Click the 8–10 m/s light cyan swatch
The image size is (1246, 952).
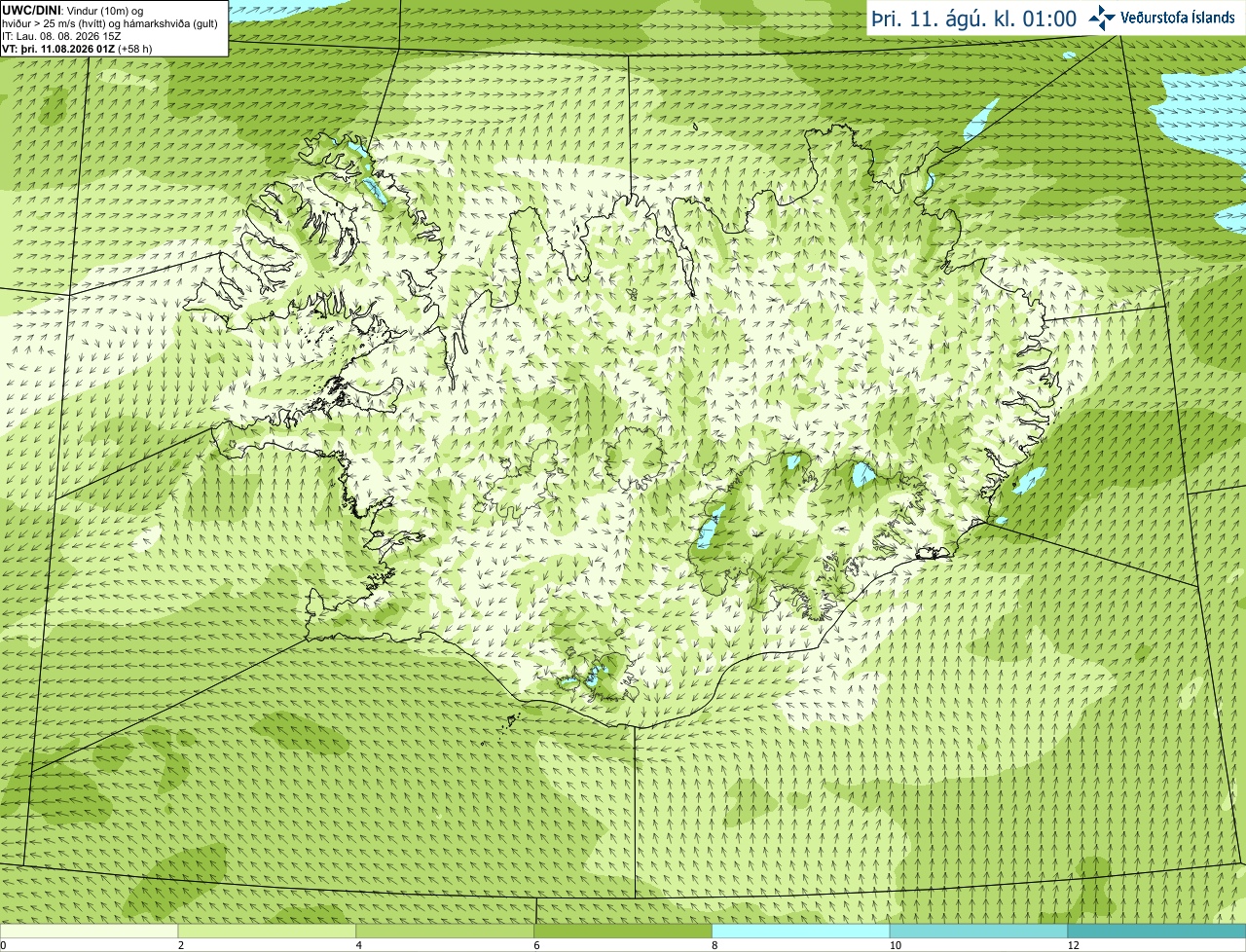tap(801, 932)
